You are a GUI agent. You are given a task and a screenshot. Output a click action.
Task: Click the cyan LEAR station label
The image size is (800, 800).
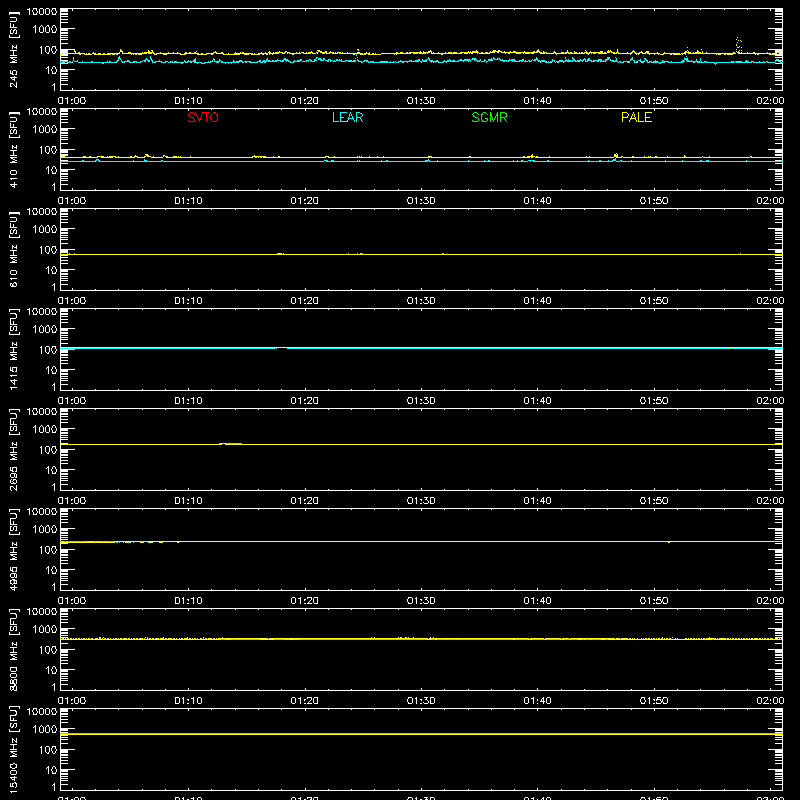[x=347, y=117]
